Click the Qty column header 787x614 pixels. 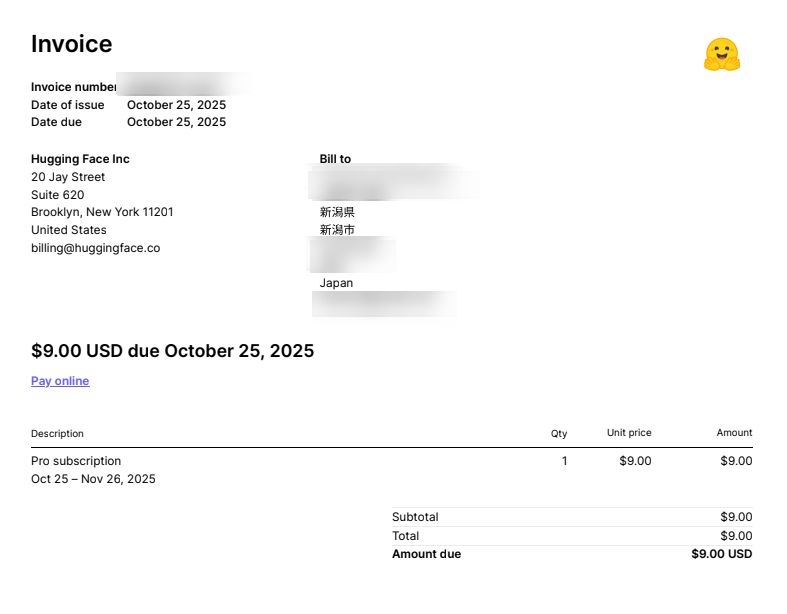click(559, 434)
